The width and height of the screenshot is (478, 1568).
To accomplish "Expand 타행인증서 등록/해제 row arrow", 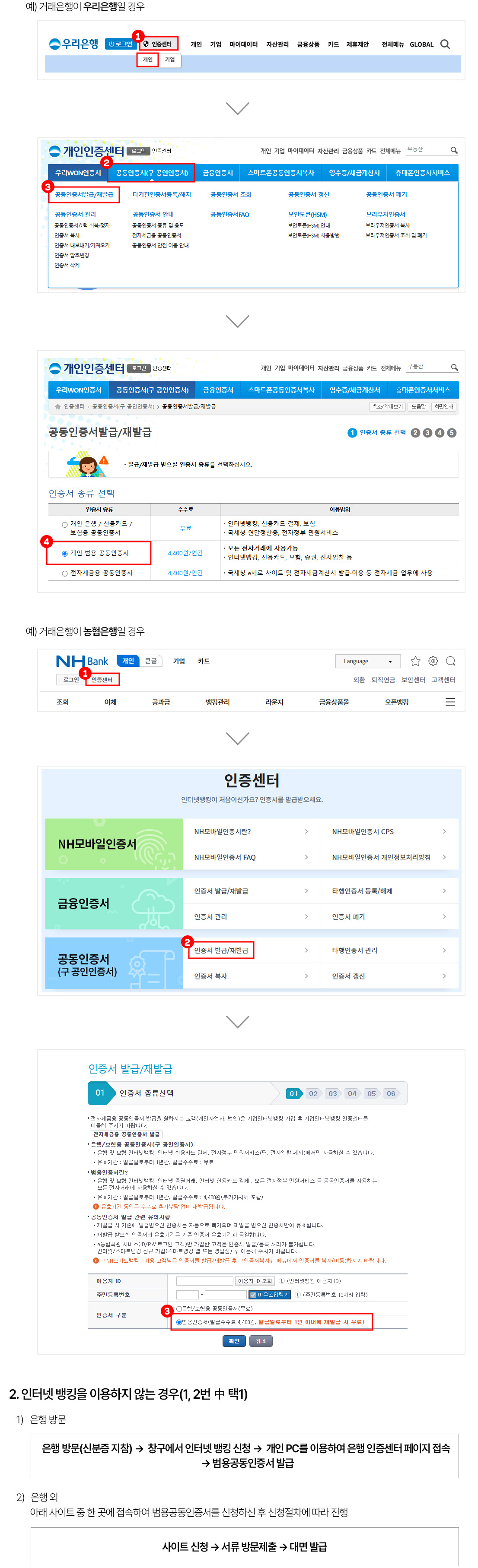I will (444, 890).
